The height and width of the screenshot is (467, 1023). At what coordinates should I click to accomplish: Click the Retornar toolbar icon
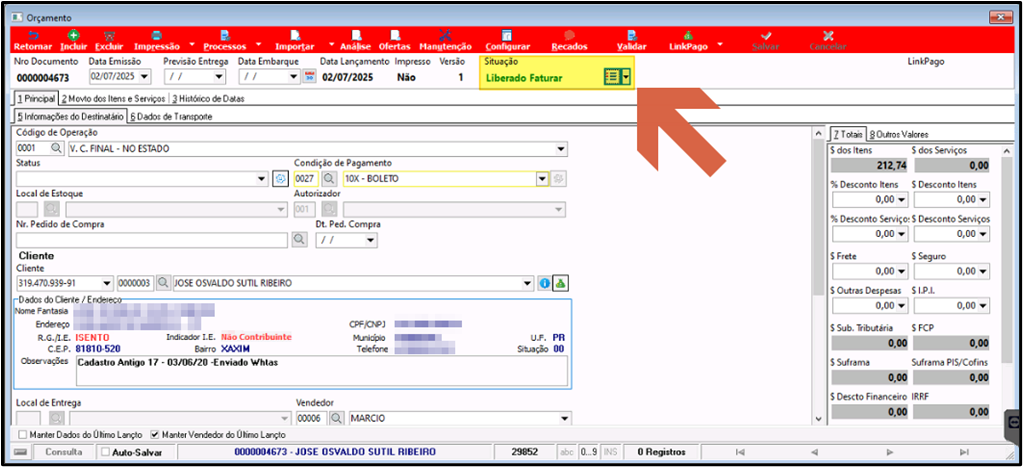33,35
